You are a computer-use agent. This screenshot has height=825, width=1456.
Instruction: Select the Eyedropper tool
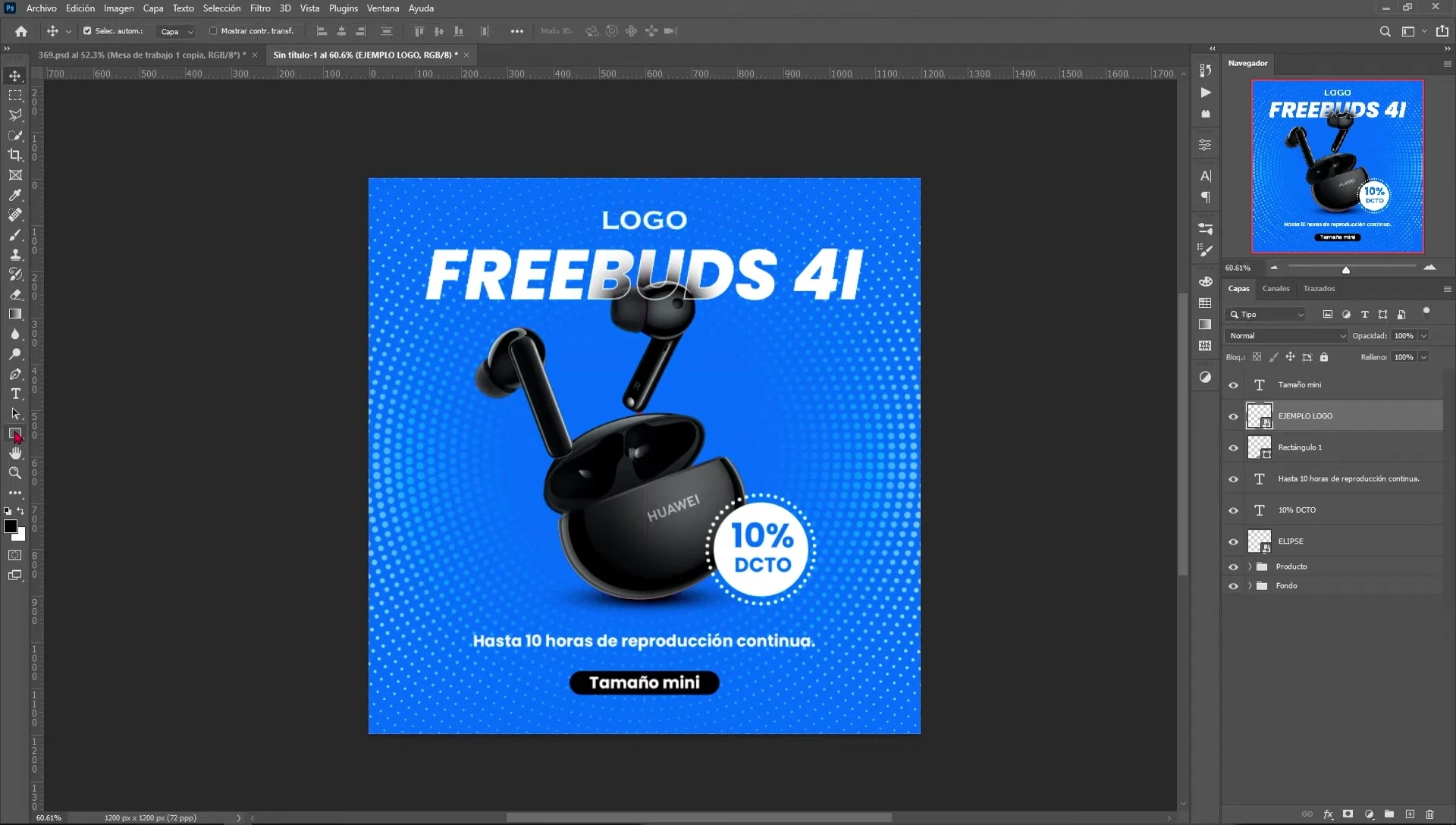pos(15,195)
